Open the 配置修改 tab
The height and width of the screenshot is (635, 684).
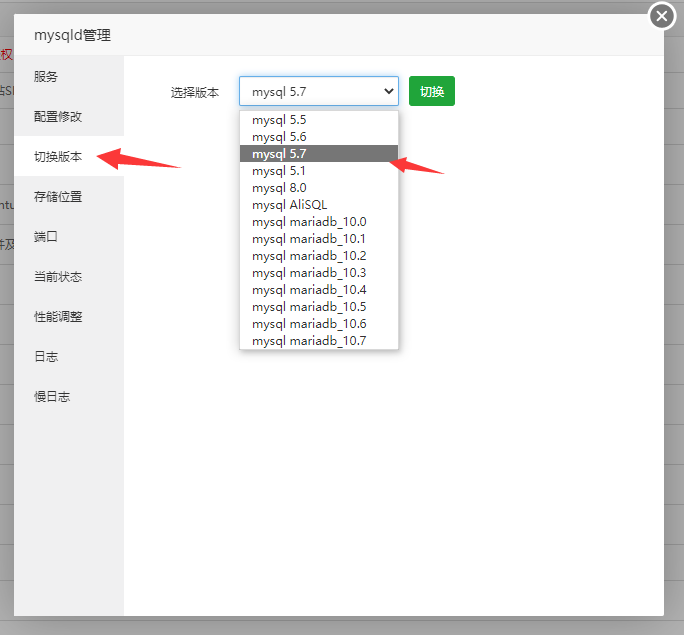point(69,116)
